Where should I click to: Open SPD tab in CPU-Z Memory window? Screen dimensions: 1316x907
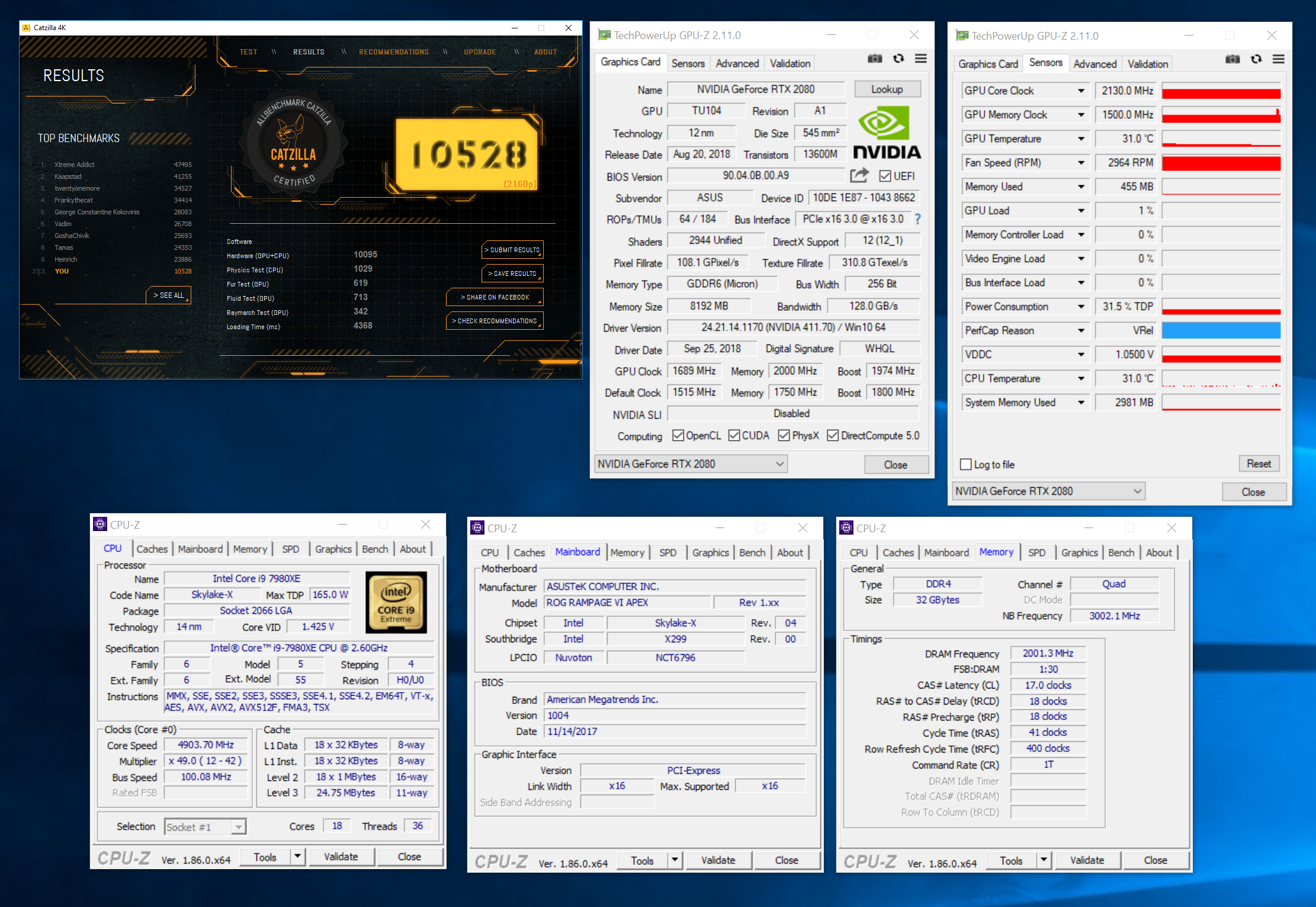(1036, 552)
